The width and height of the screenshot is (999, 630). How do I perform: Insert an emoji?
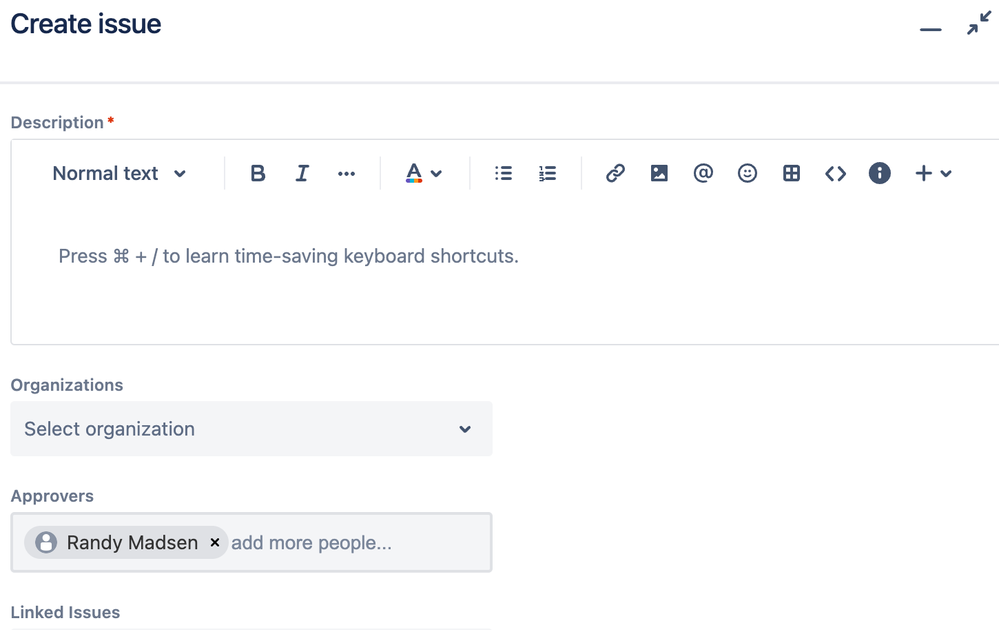tap(747, 172)
